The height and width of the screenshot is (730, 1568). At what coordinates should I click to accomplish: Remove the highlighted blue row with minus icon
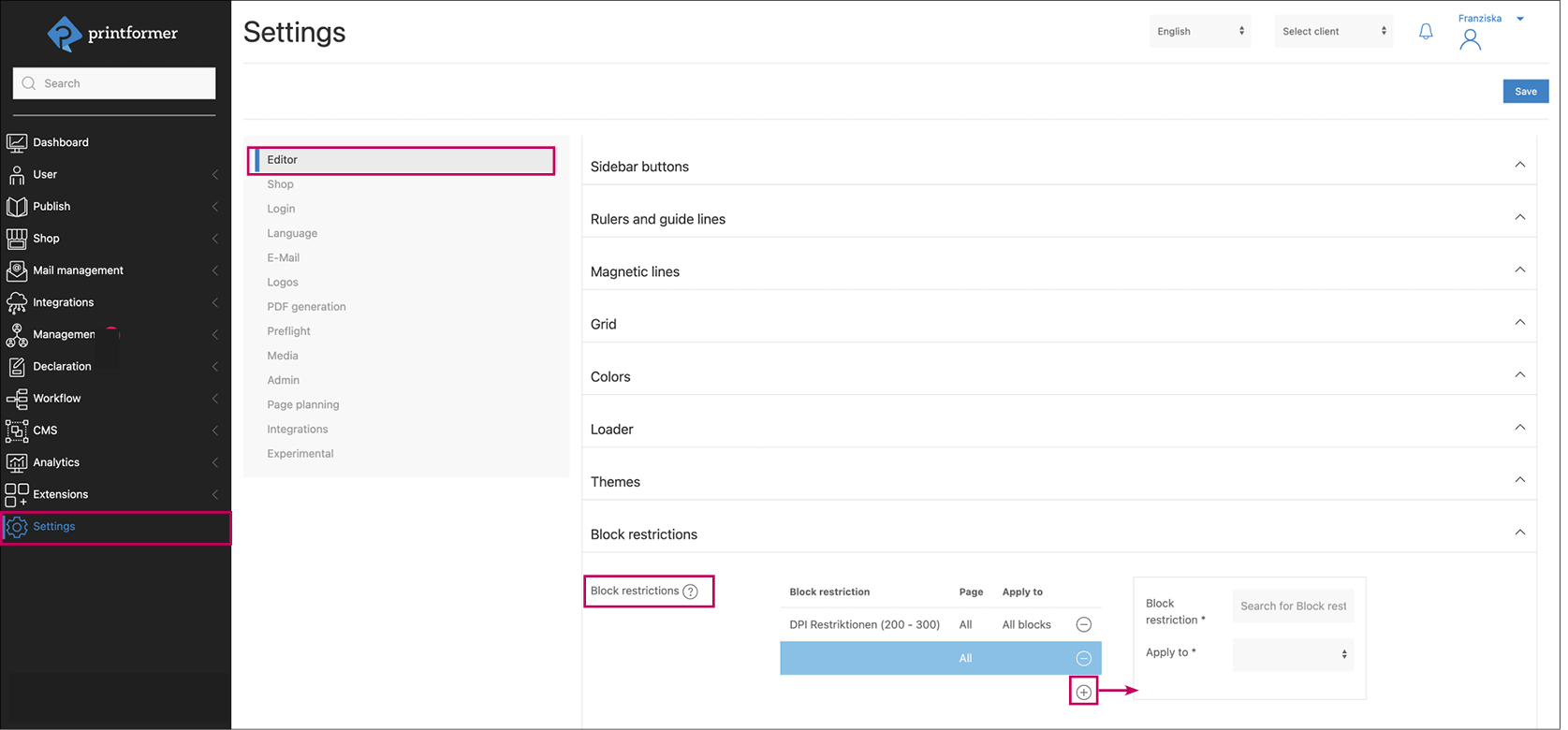(1083, 658)
